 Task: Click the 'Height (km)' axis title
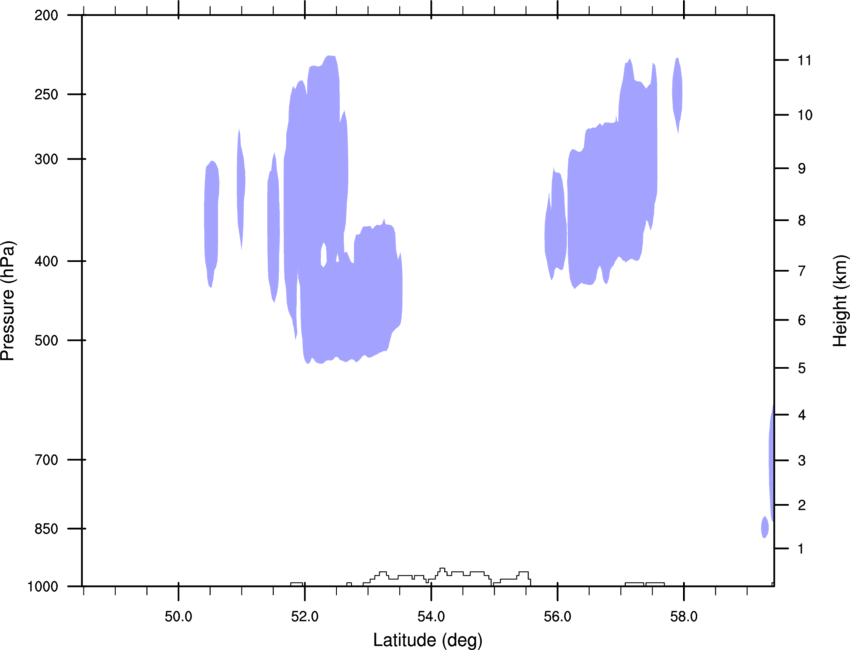click(840, 301)
